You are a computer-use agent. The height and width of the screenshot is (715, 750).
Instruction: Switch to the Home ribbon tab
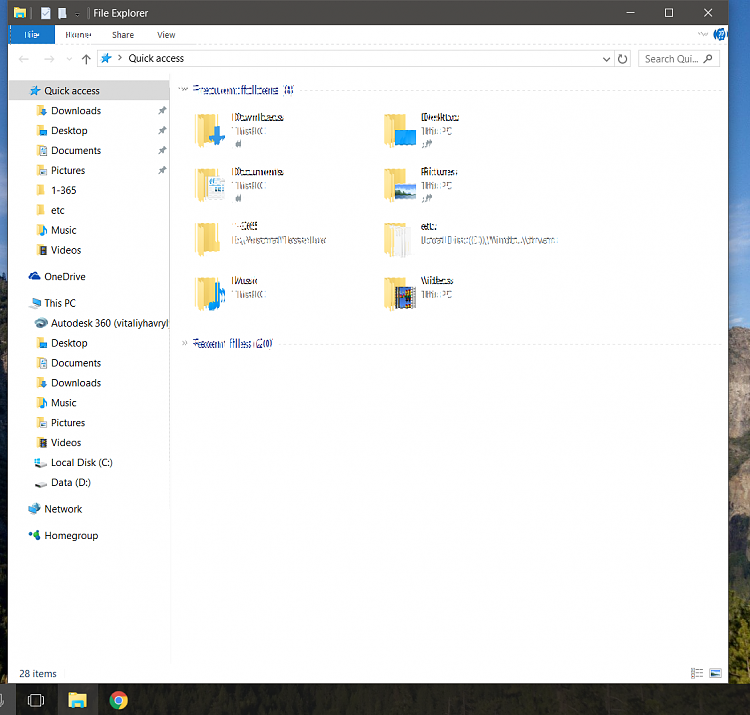tap(78, 34)
